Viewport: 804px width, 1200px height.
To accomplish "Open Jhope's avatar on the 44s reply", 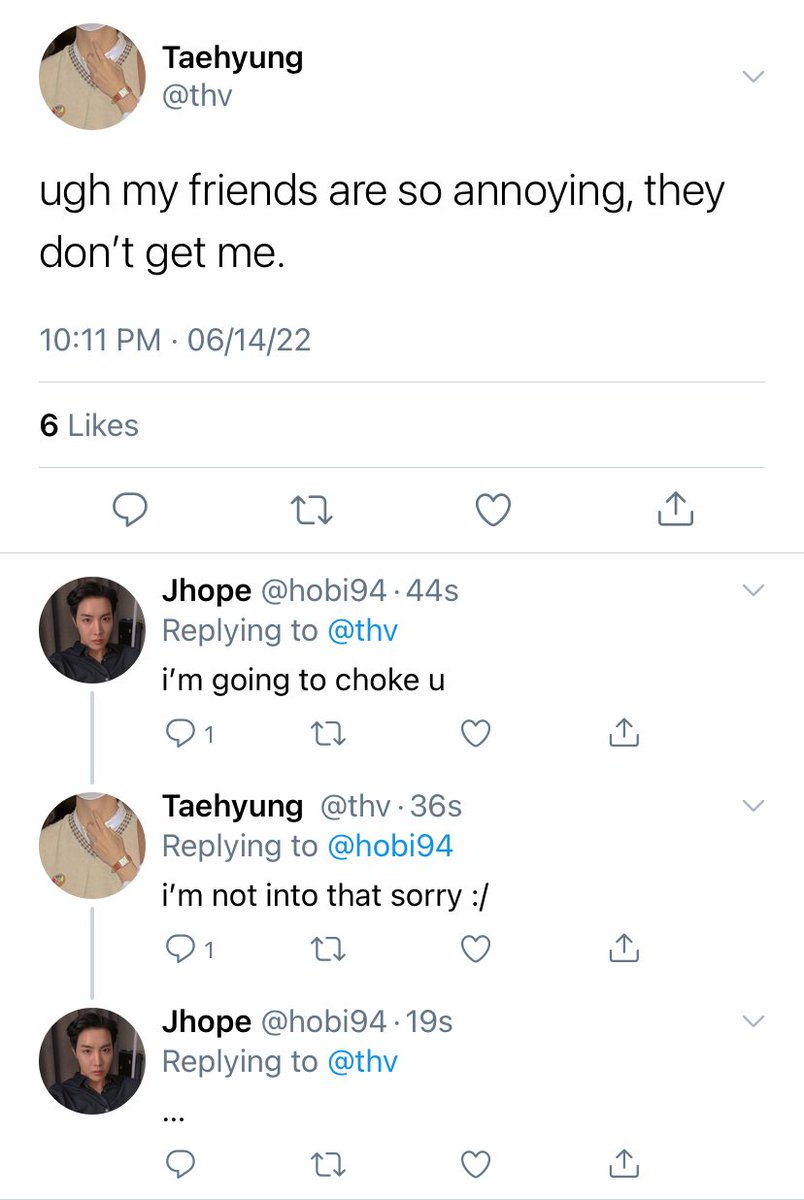I will [92, 630].
